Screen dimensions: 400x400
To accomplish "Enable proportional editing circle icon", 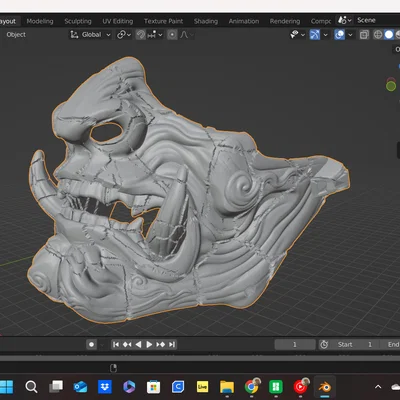I will point(172,35).
